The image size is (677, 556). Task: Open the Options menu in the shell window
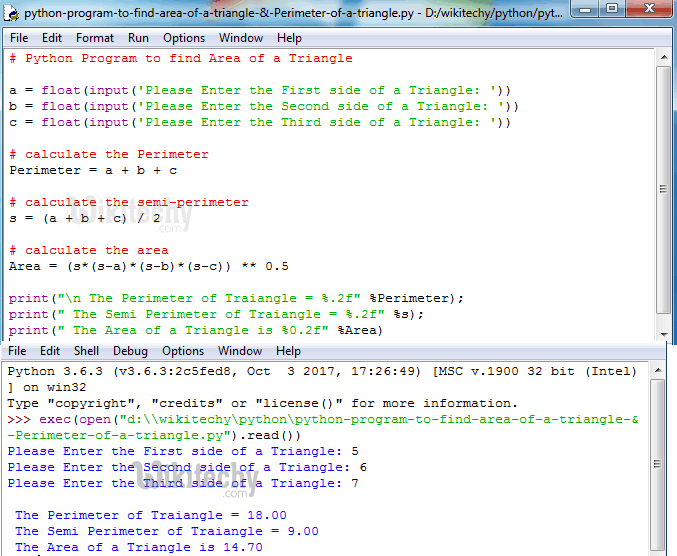click(183, 351)
